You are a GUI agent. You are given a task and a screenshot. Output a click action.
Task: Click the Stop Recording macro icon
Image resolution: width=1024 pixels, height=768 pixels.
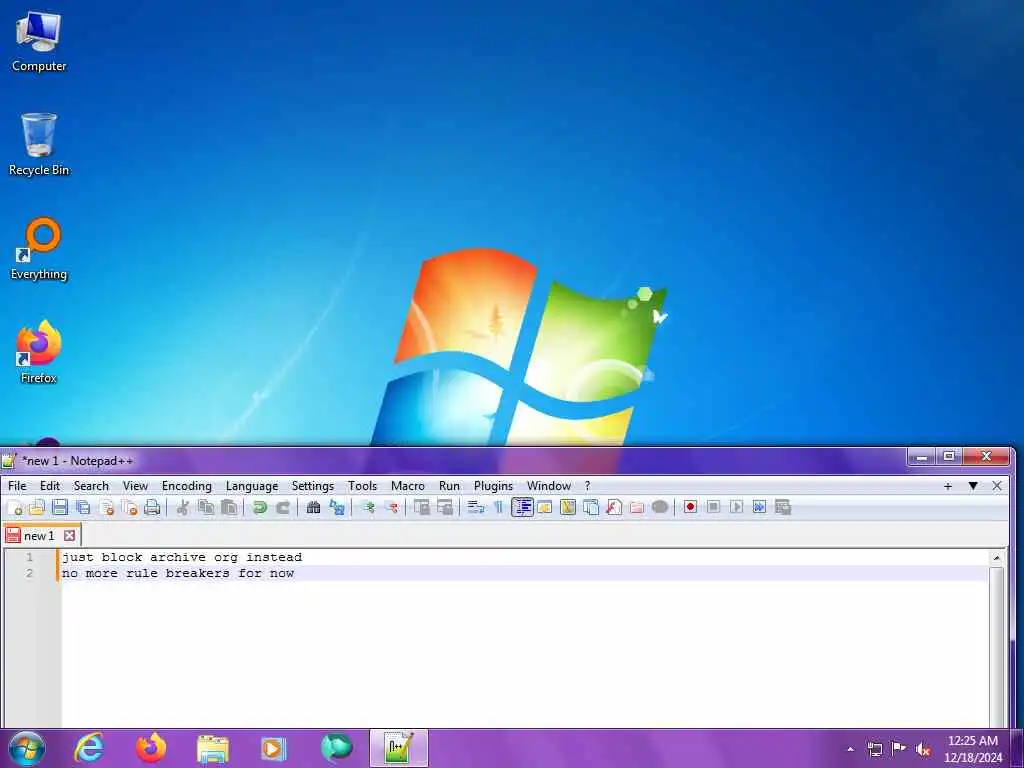[x=713, y=507]
